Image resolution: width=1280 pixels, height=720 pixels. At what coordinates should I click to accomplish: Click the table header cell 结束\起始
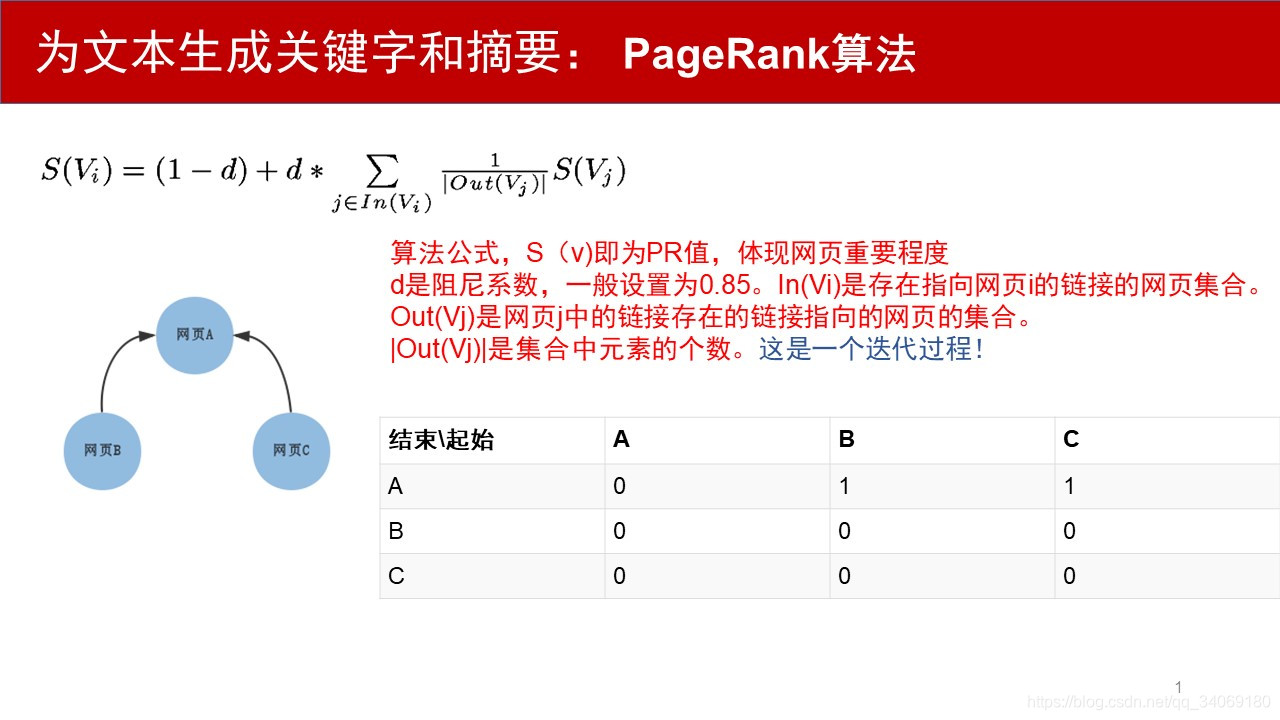point(492,440)
